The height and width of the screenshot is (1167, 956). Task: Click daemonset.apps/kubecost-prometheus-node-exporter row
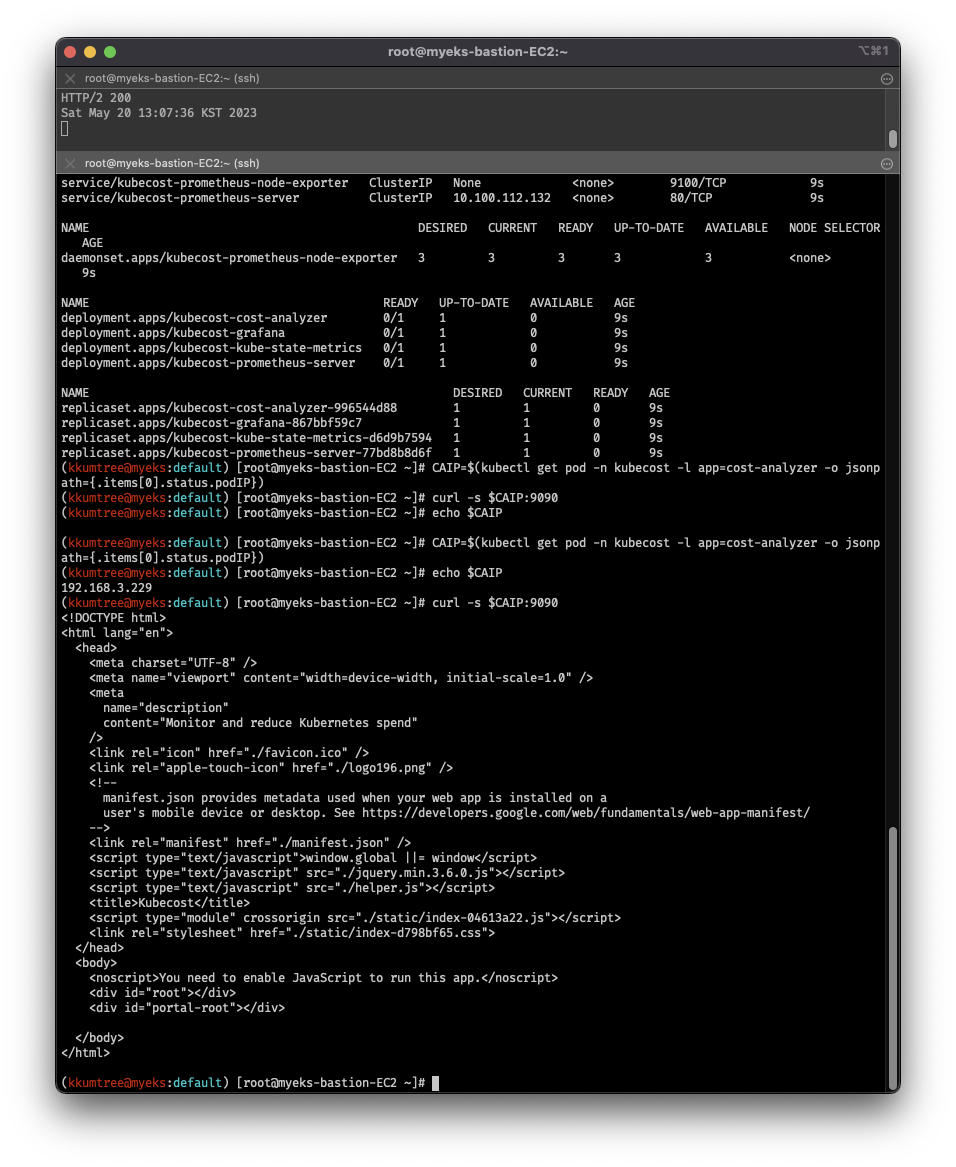(x=445, y=258)
